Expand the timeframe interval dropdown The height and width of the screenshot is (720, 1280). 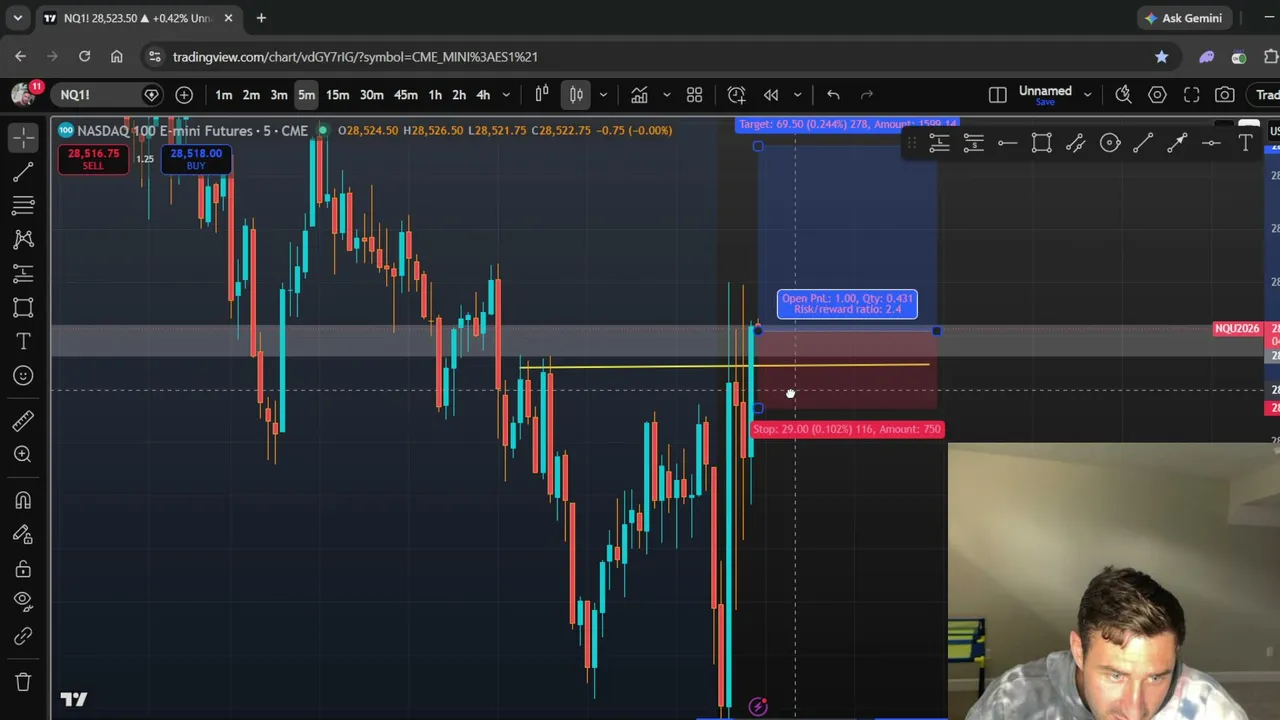click(x=506, y=95)
